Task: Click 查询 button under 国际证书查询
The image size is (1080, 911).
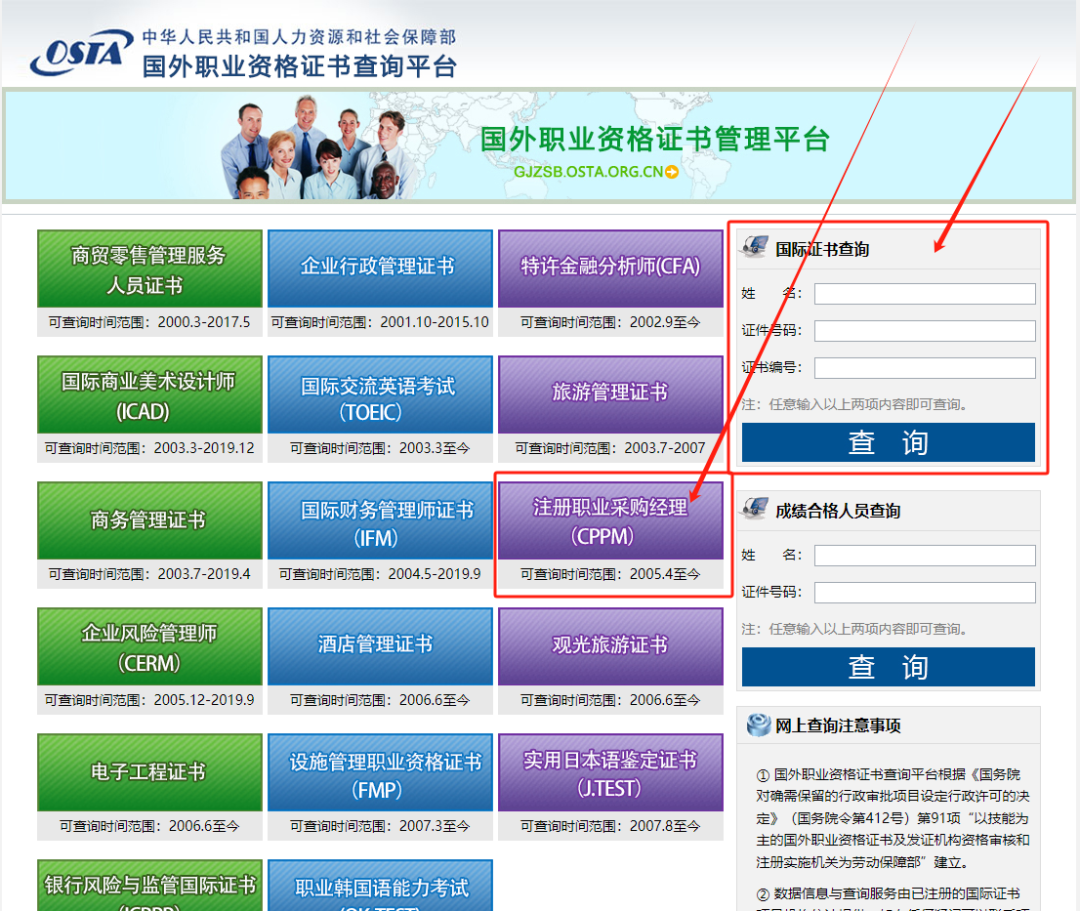Action: pos(888,443)
